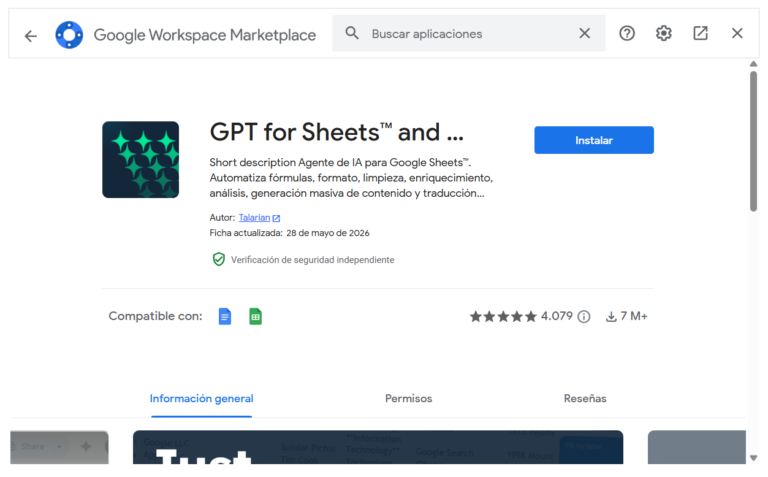Viewport: 768px width, 477px height.
Task: Click the Google Docs compatibility icon
Action: [225, 316]
